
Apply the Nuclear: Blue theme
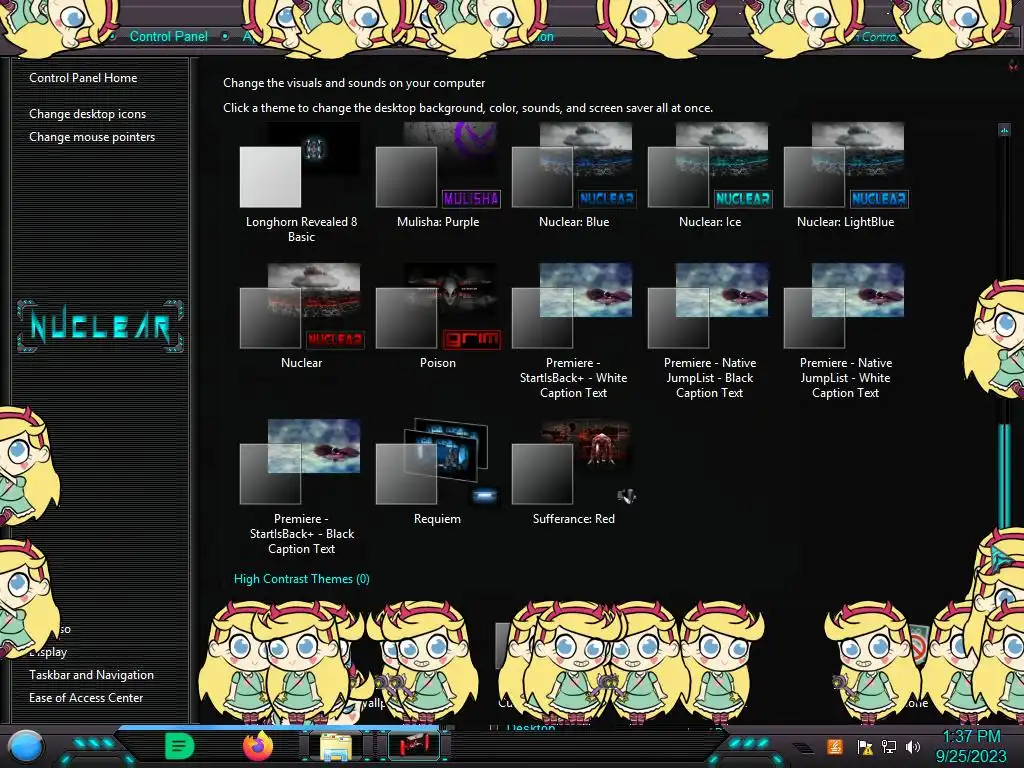pyautogui.click(x=574, y=176)
